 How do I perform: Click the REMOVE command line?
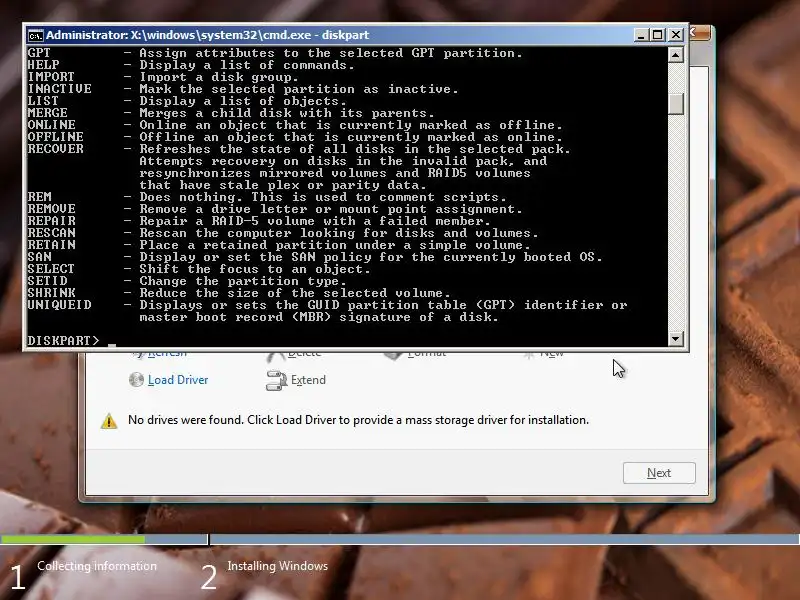click(275, 209)
